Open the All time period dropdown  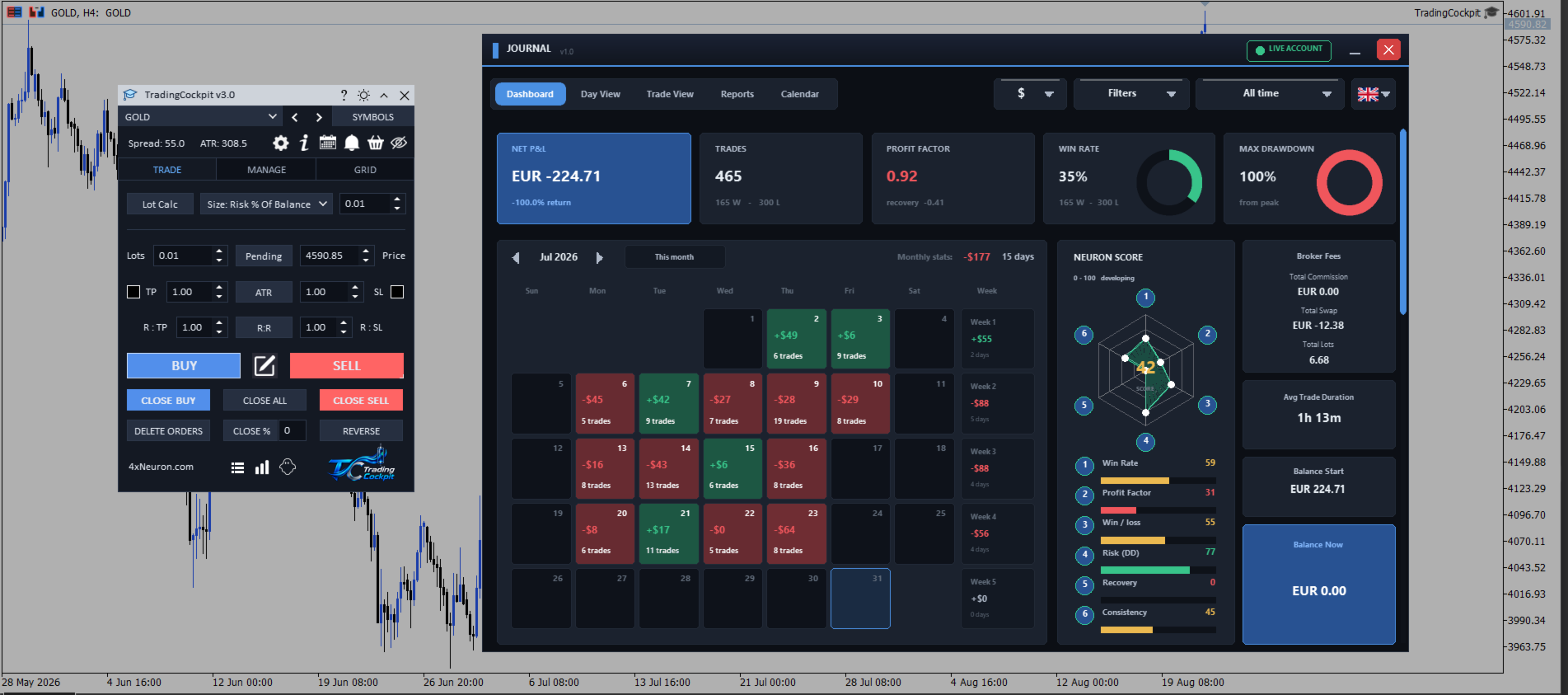pos(1270,94)
